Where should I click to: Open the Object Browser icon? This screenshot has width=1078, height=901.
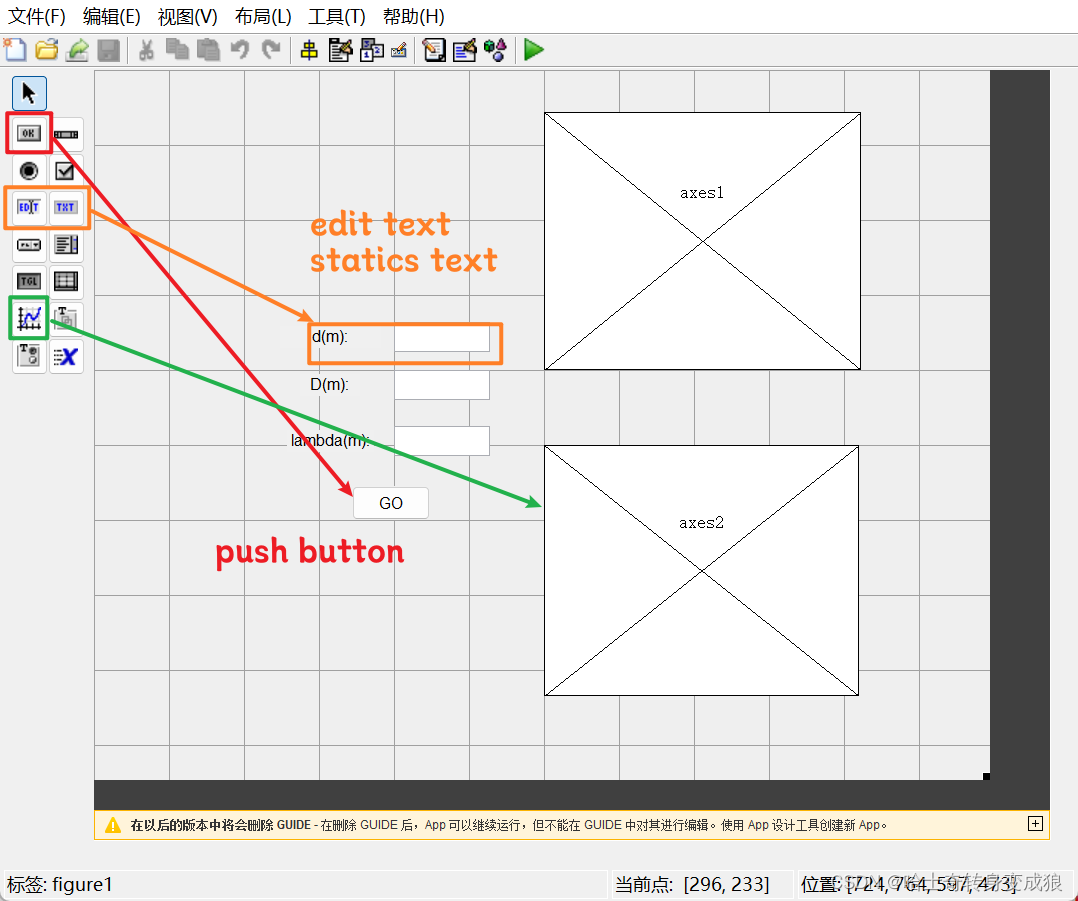pyautogui.click(x=496, y=50)
